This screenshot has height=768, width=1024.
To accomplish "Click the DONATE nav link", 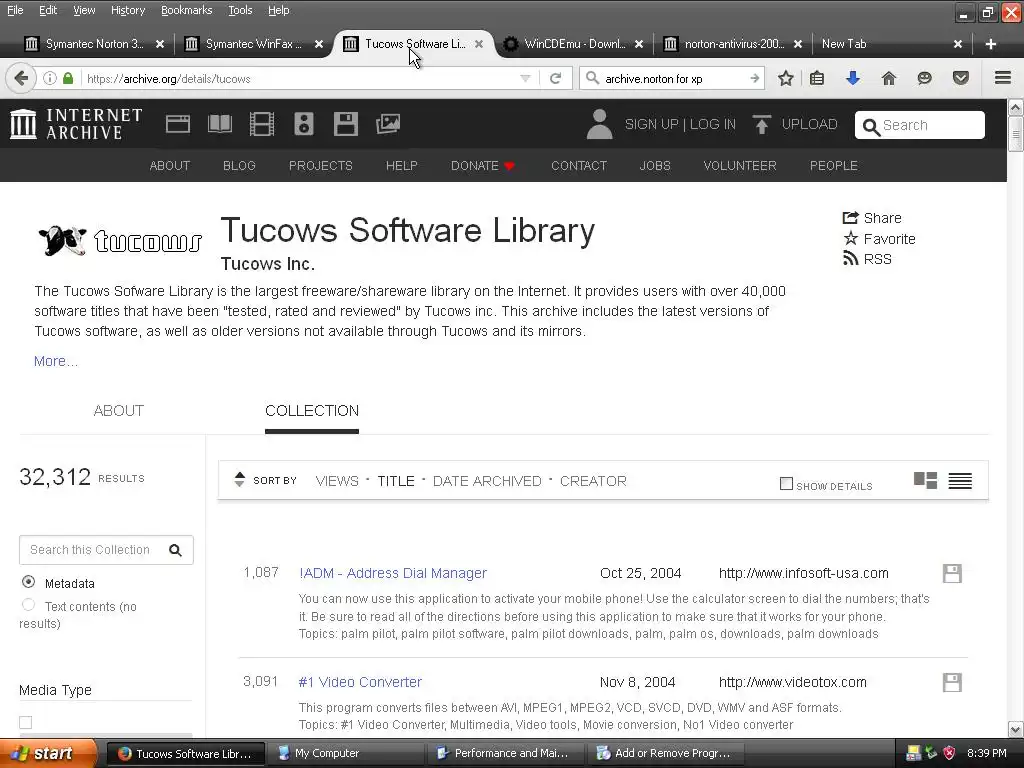I will pyautogui.click(x=483, y=166).
